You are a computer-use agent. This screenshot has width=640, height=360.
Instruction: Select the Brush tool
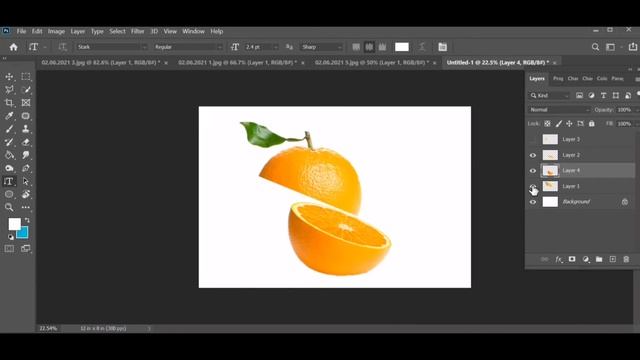[9, 129]
